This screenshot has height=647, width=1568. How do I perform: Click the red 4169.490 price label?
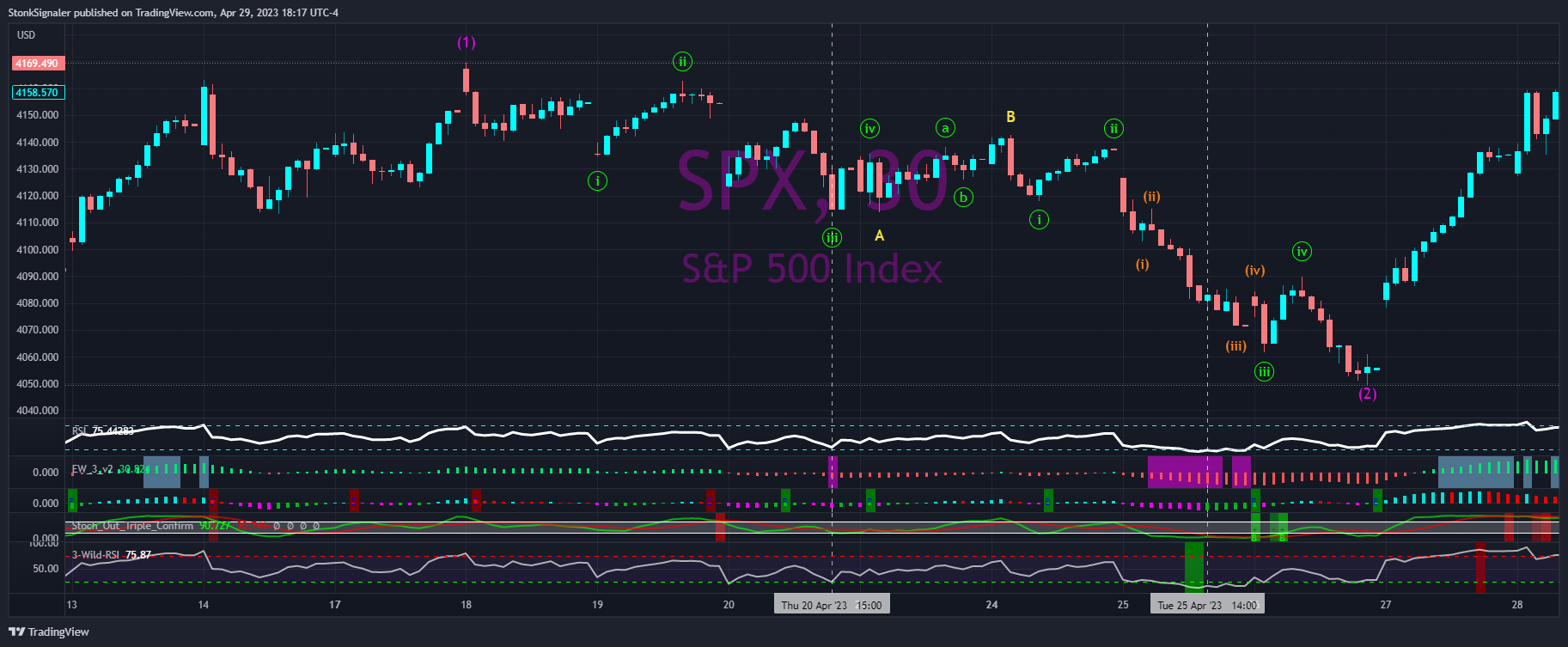(37, 64)
